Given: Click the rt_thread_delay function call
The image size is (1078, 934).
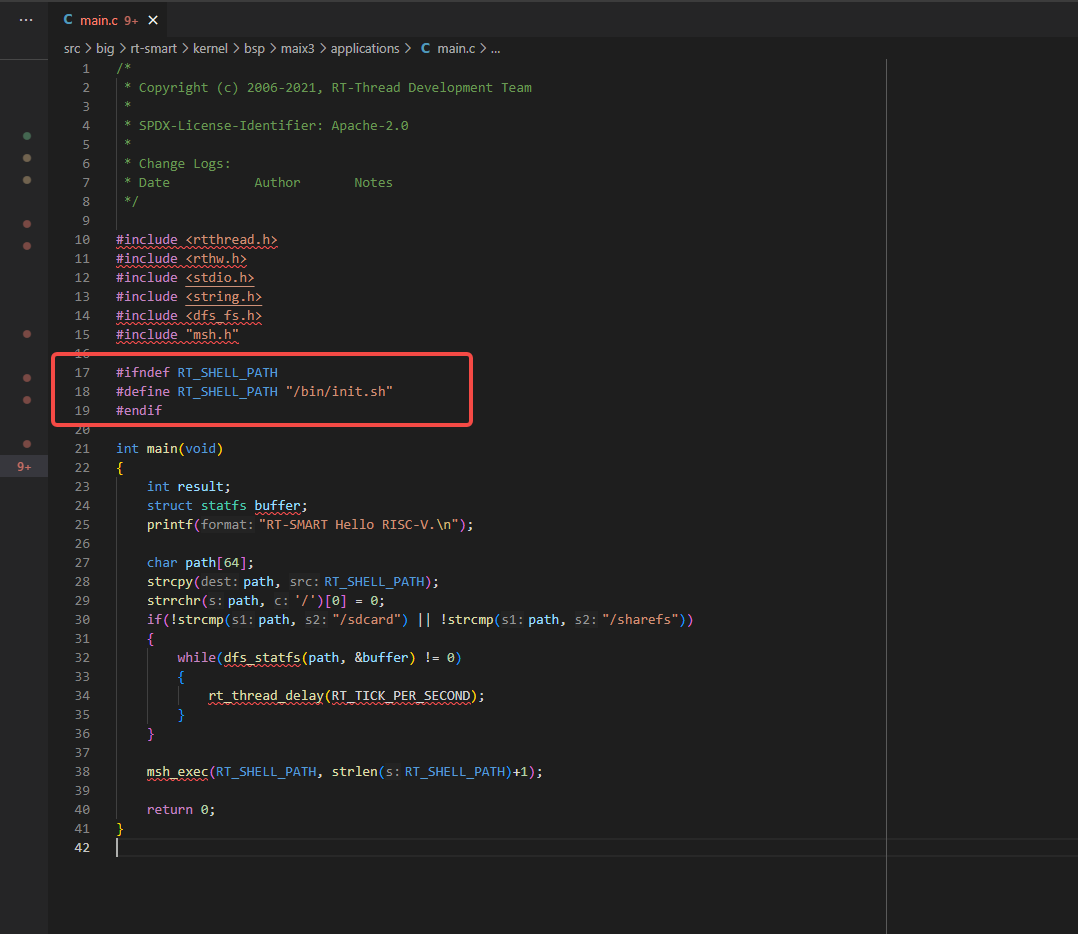Looking at the screenshot, I should (x=266, y=696).
